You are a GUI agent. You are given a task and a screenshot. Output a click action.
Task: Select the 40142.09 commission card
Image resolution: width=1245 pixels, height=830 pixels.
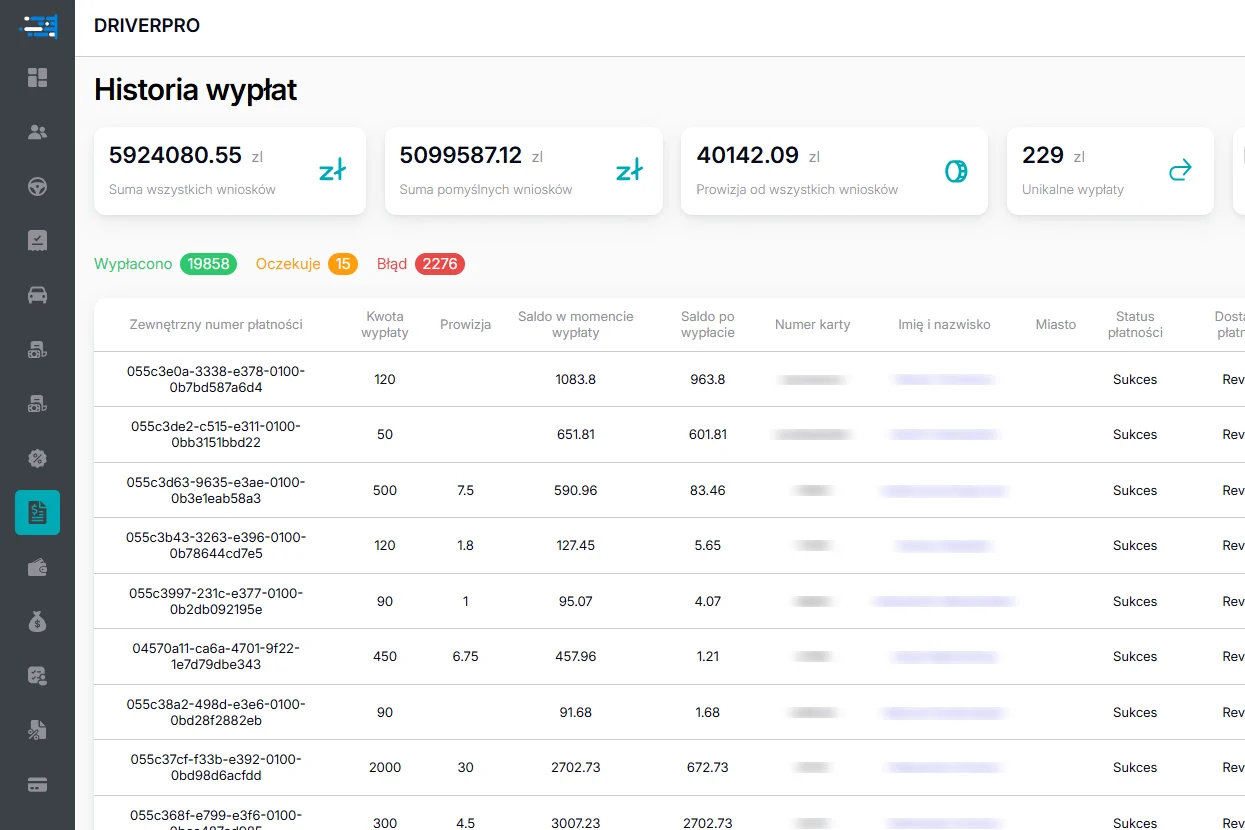[x=834, y=171]
